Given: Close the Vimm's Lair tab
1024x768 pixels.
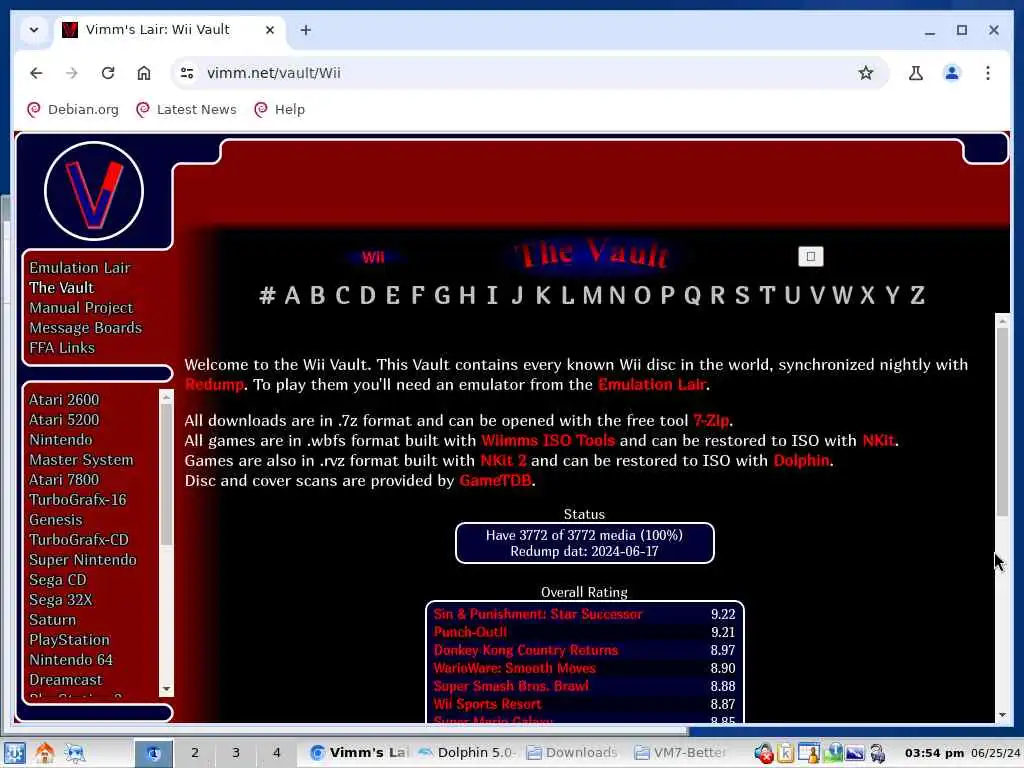Looking at the screenshot, I should (x=269, y=30).
